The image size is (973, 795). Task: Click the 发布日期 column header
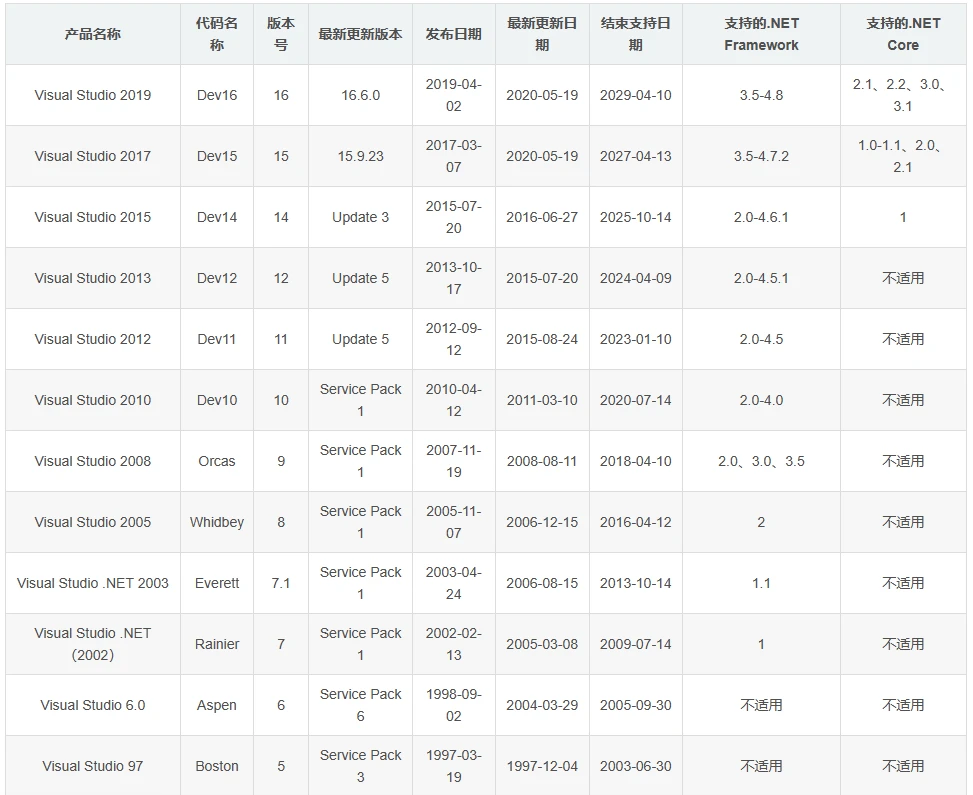[453, 34]
